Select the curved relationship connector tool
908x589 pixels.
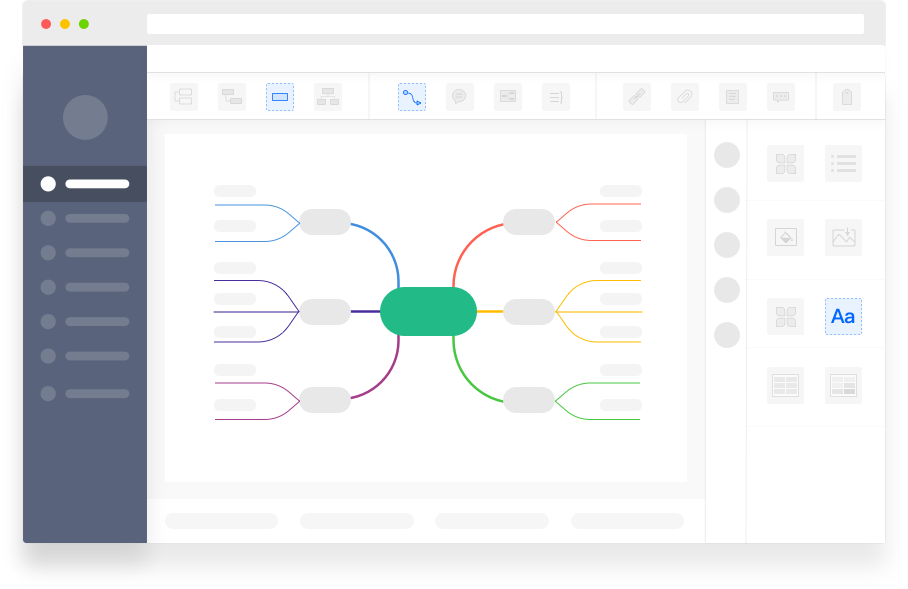[x=412, y=97]
